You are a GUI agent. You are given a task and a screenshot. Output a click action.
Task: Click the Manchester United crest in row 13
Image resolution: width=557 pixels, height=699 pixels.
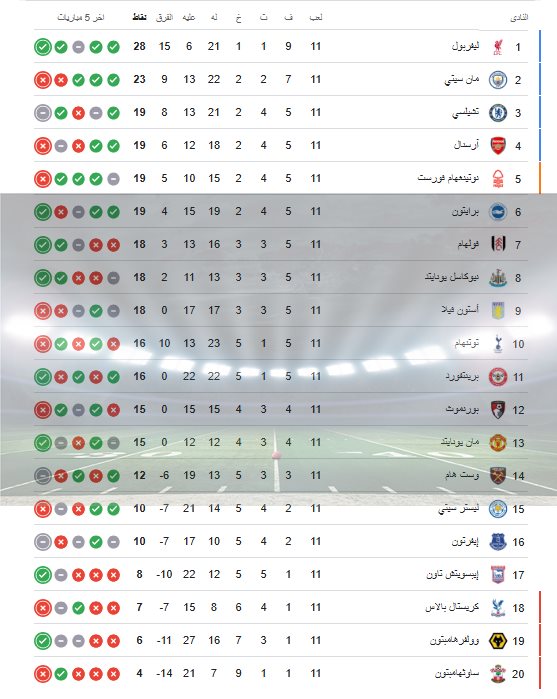point(498,443)
